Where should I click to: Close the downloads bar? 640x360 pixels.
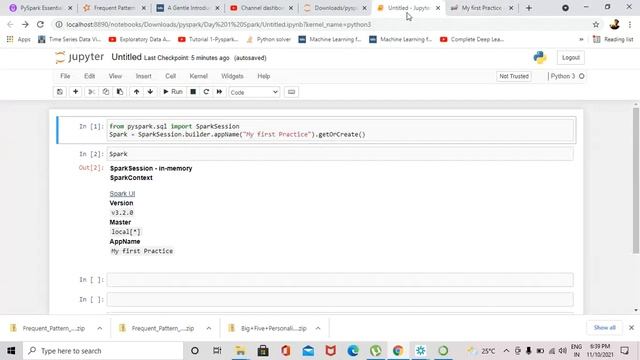point(631,328)
